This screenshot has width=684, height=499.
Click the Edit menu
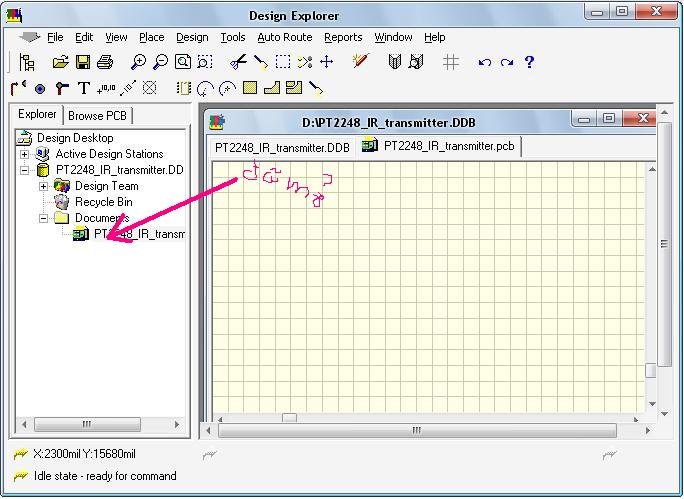[84, 38]
